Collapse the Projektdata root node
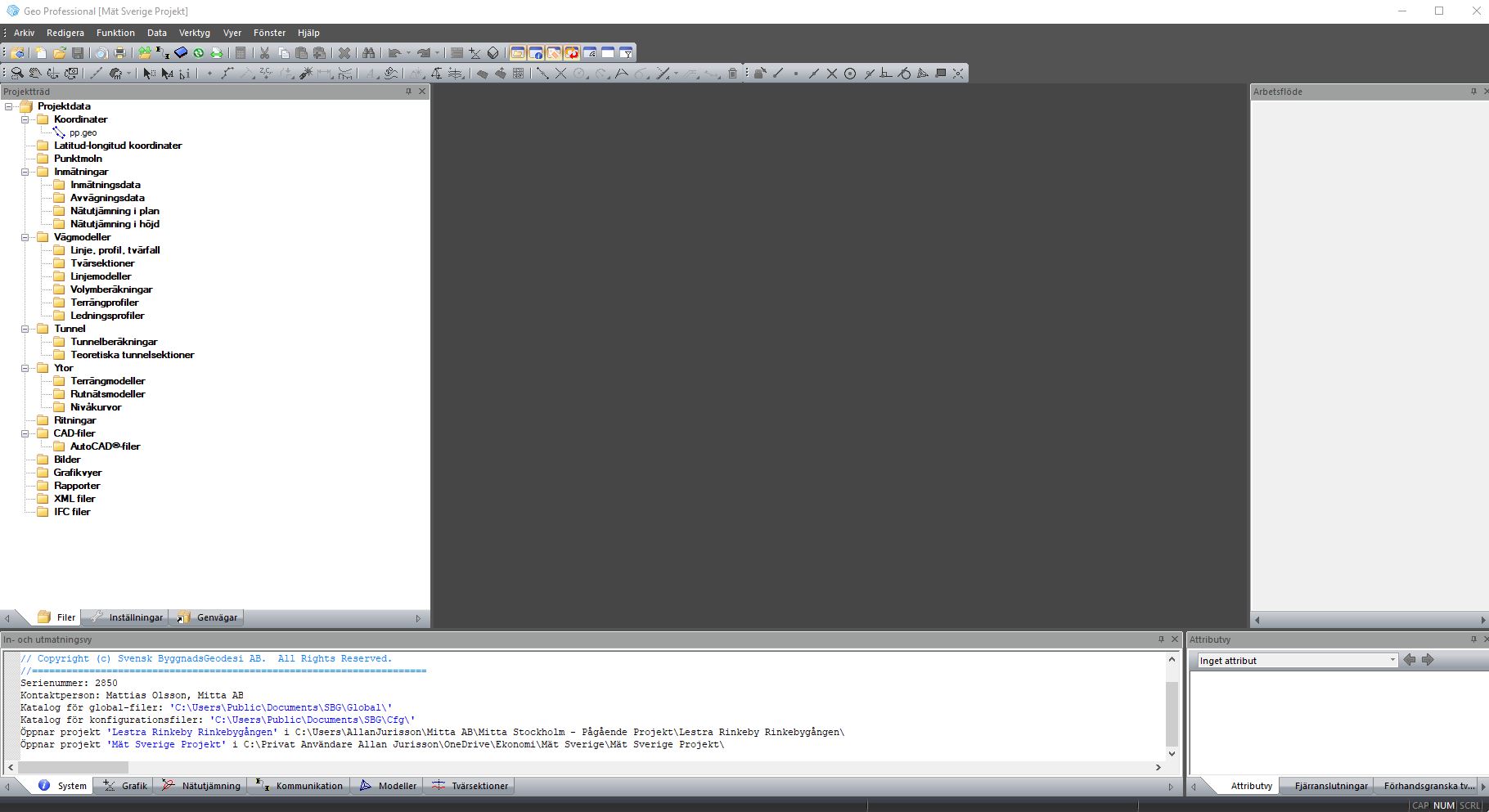This screenshot has width=1489, height=812. coord(9,106)
